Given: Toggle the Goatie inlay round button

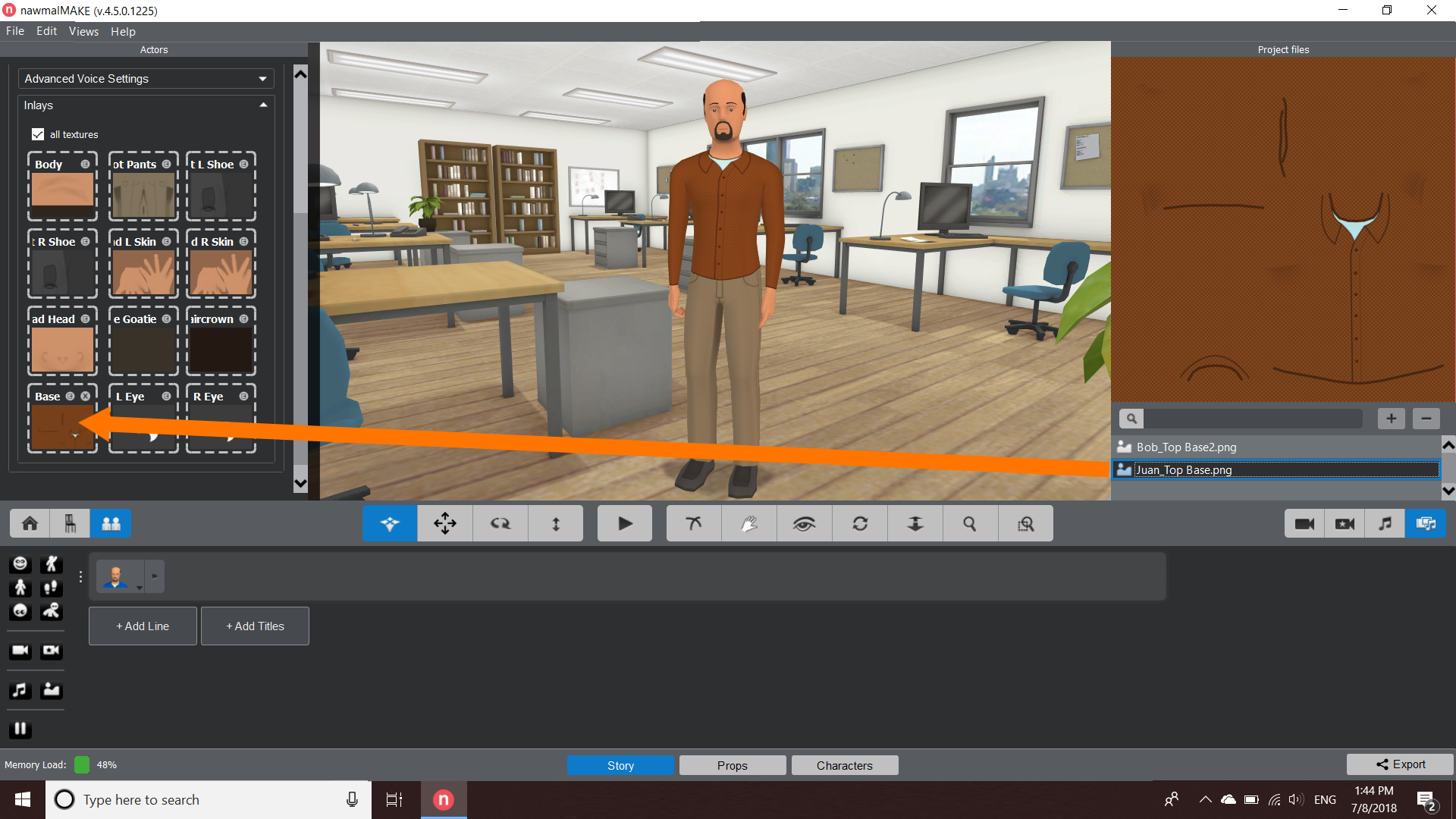Looking at the screenshot, I should click(166, 318).
